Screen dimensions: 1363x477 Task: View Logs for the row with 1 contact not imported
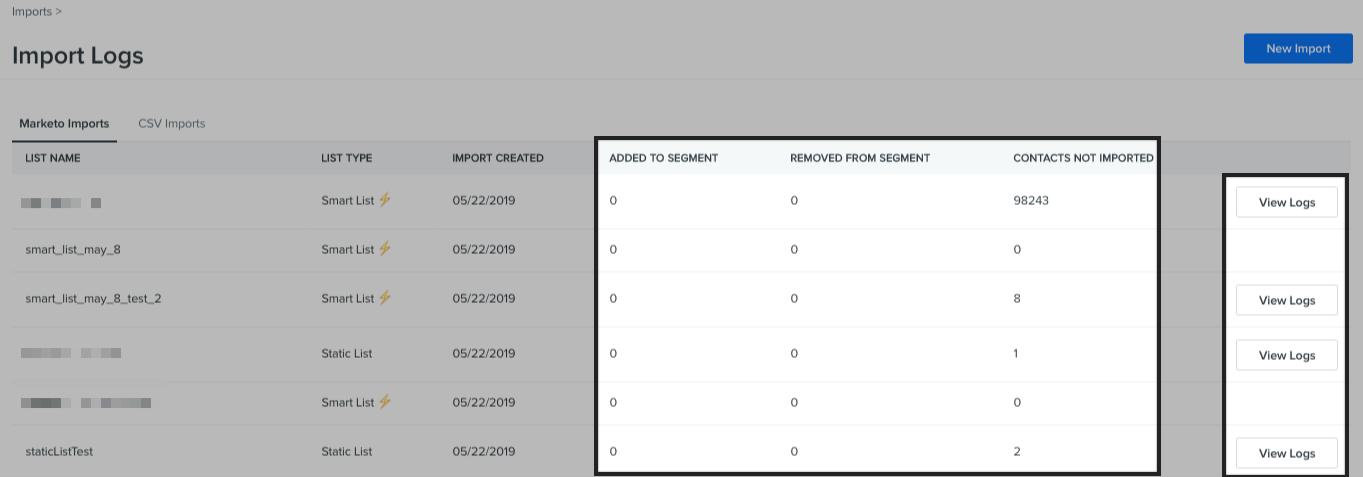[x=1287, y=355]
